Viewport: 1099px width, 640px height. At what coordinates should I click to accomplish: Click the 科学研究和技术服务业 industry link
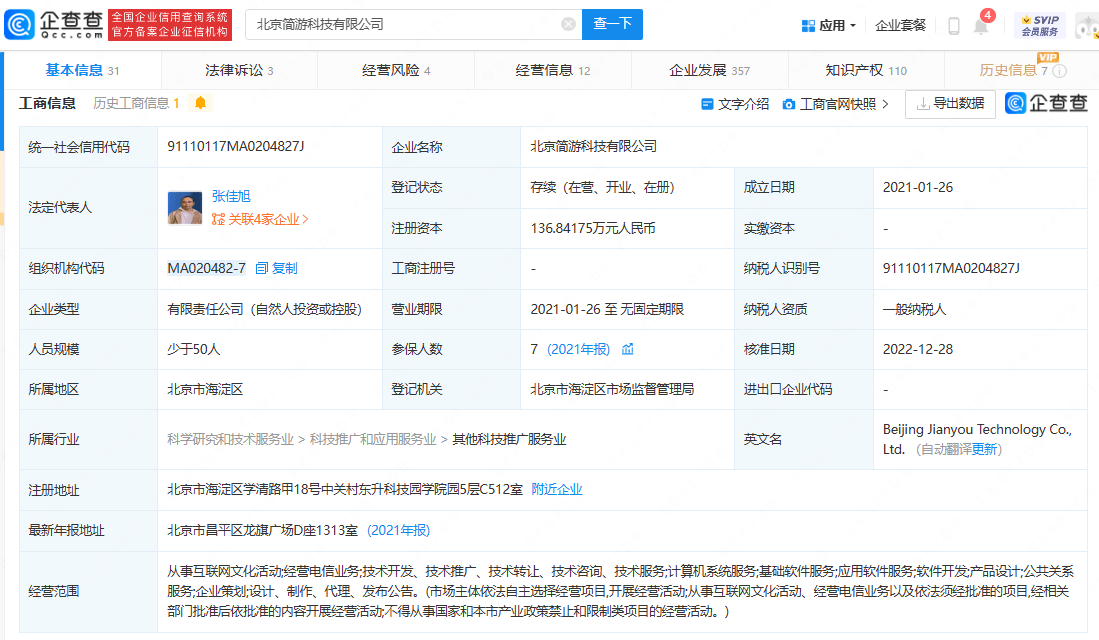click(x=230, y=440)
